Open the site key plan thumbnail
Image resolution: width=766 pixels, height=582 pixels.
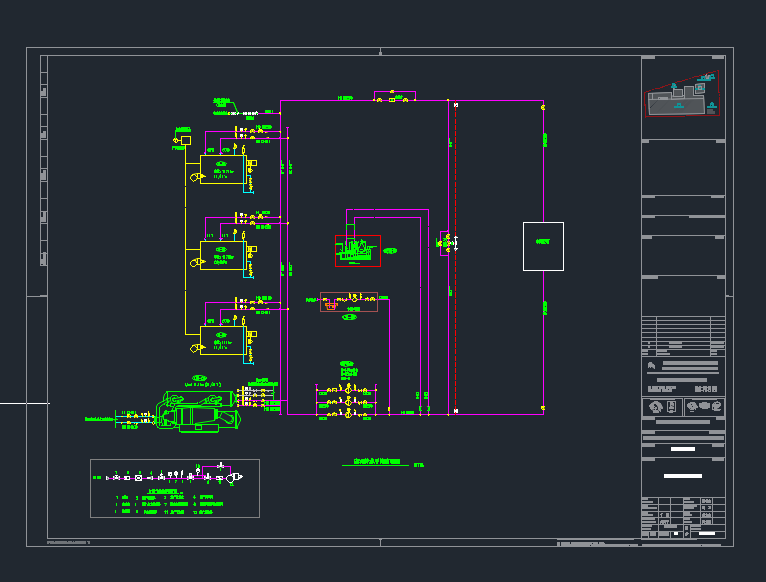pos(682,94)
